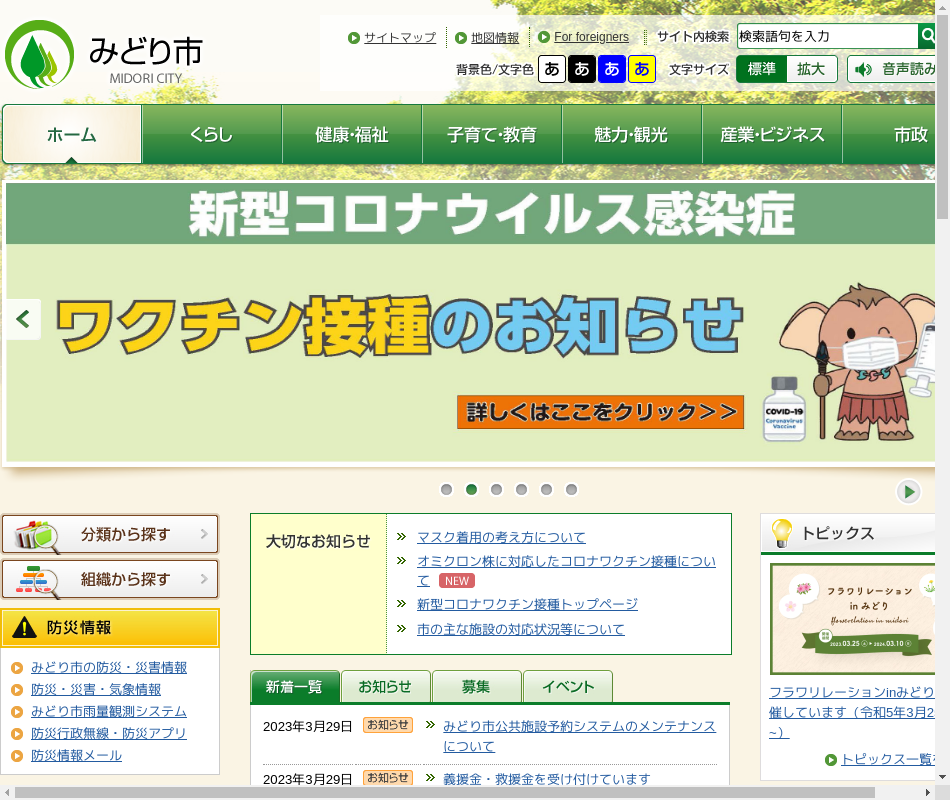Open the flower relay topics thumbnail
This screenshot has height=800, width=950.
point(855,618)
